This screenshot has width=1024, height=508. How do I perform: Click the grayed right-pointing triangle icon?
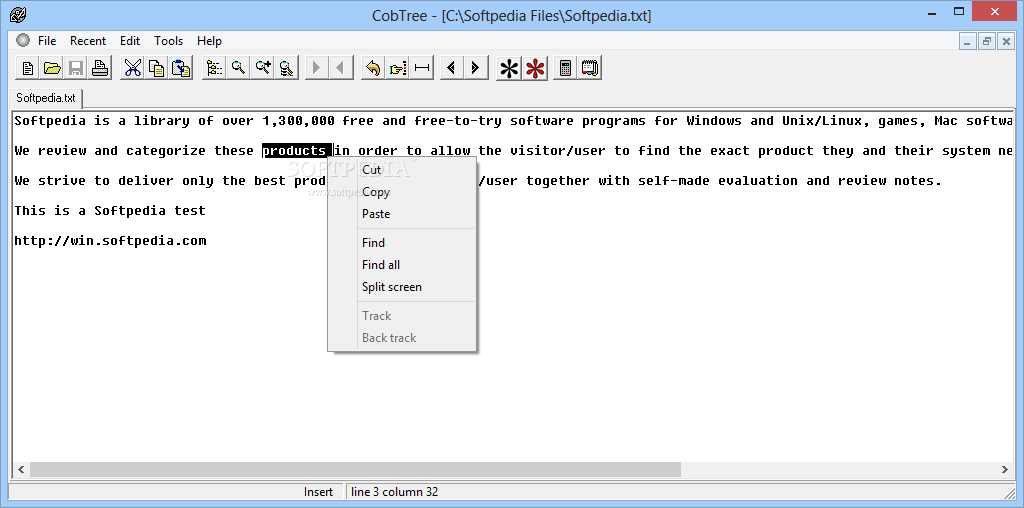317,68
